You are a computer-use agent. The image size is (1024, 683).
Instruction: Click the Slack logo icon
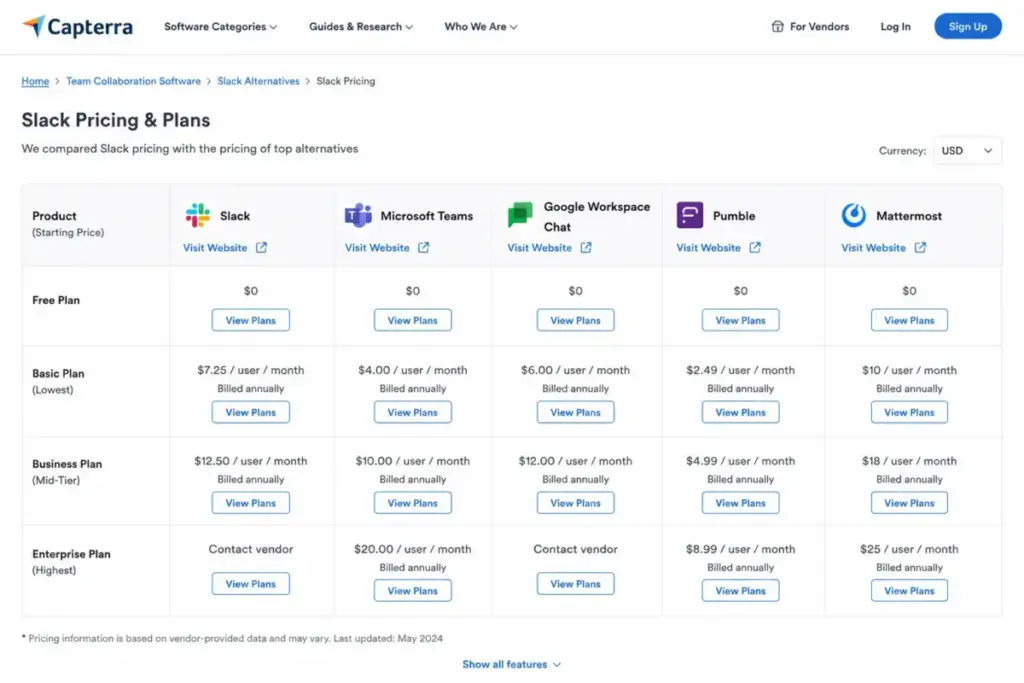197,215
